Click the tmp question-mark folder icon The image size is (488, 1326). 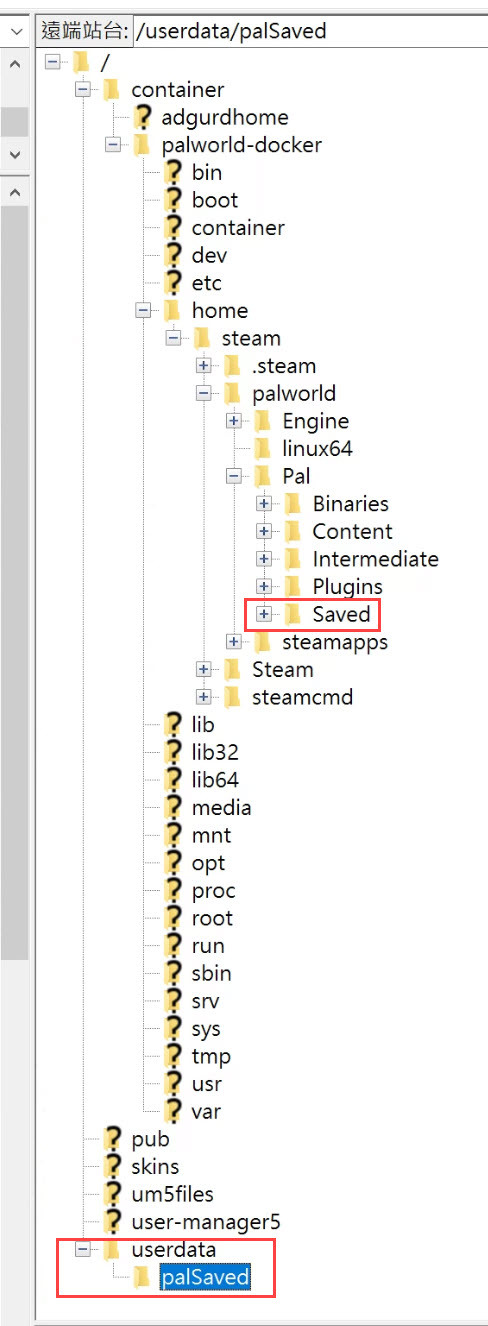[x=174, y=1056]
